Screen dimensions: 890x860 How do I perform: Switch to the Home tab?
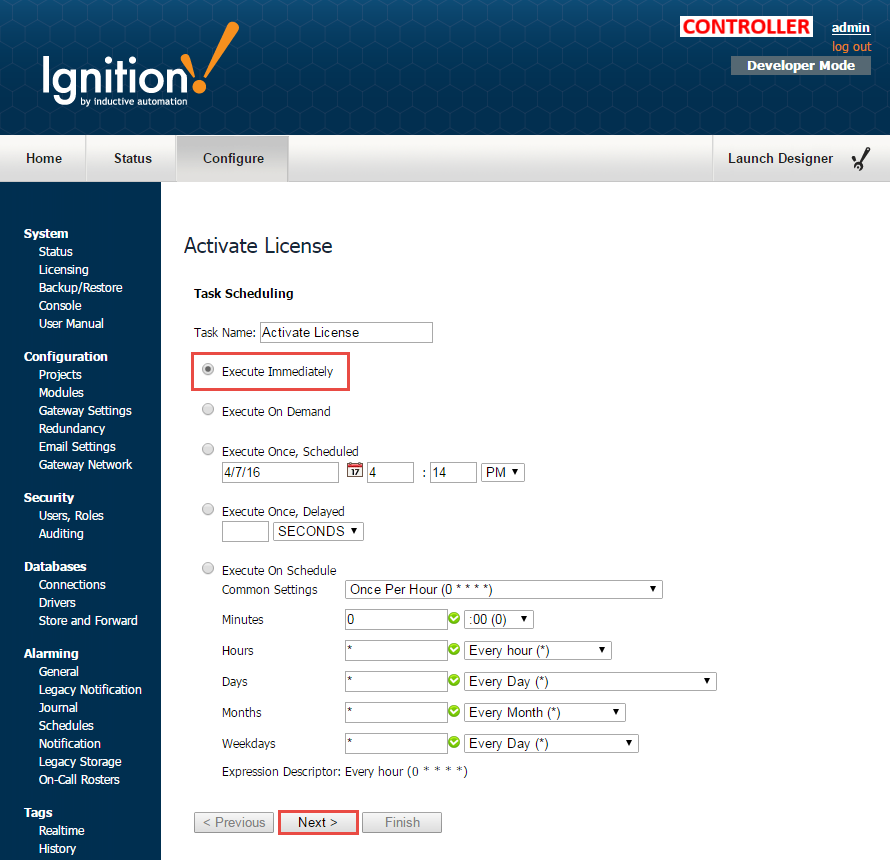[43, 158]
